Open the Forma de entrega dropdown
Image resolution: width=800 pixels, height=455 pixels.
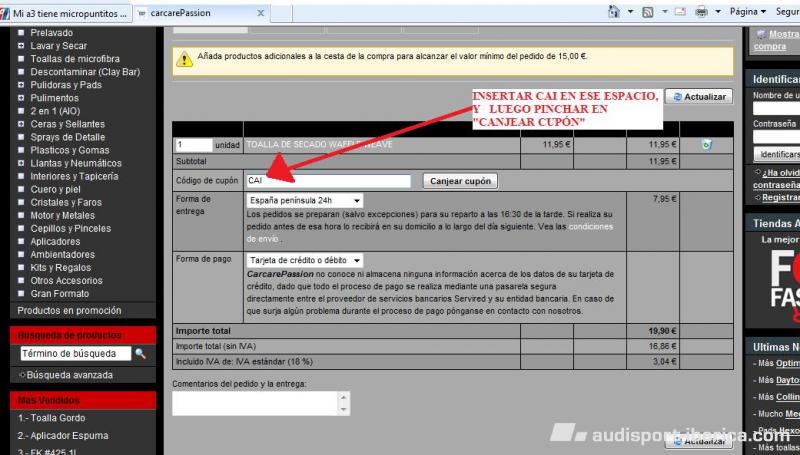tap(305, 200)
